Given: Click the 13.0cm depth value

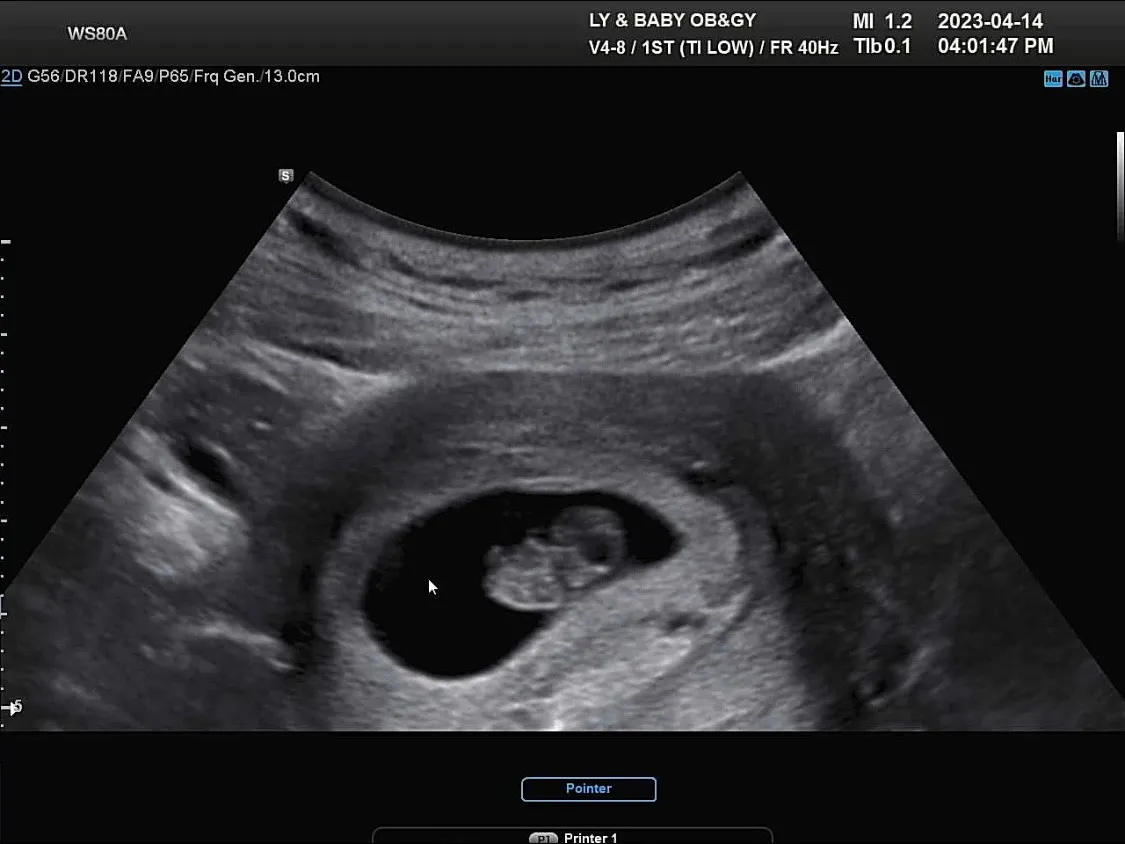Looking at the screenshot, I should (x=292, y=76).
